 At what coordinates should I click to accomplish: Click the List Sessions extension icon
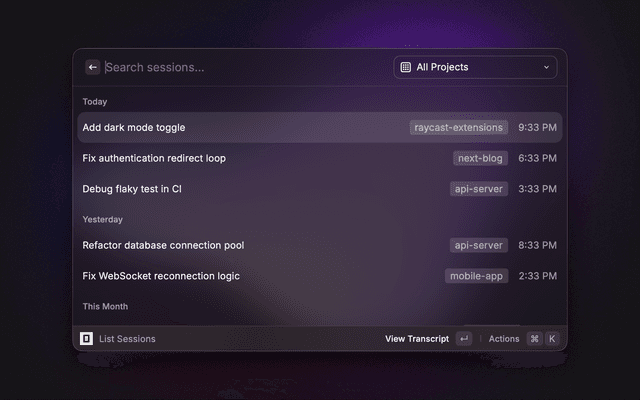(86, 338)
